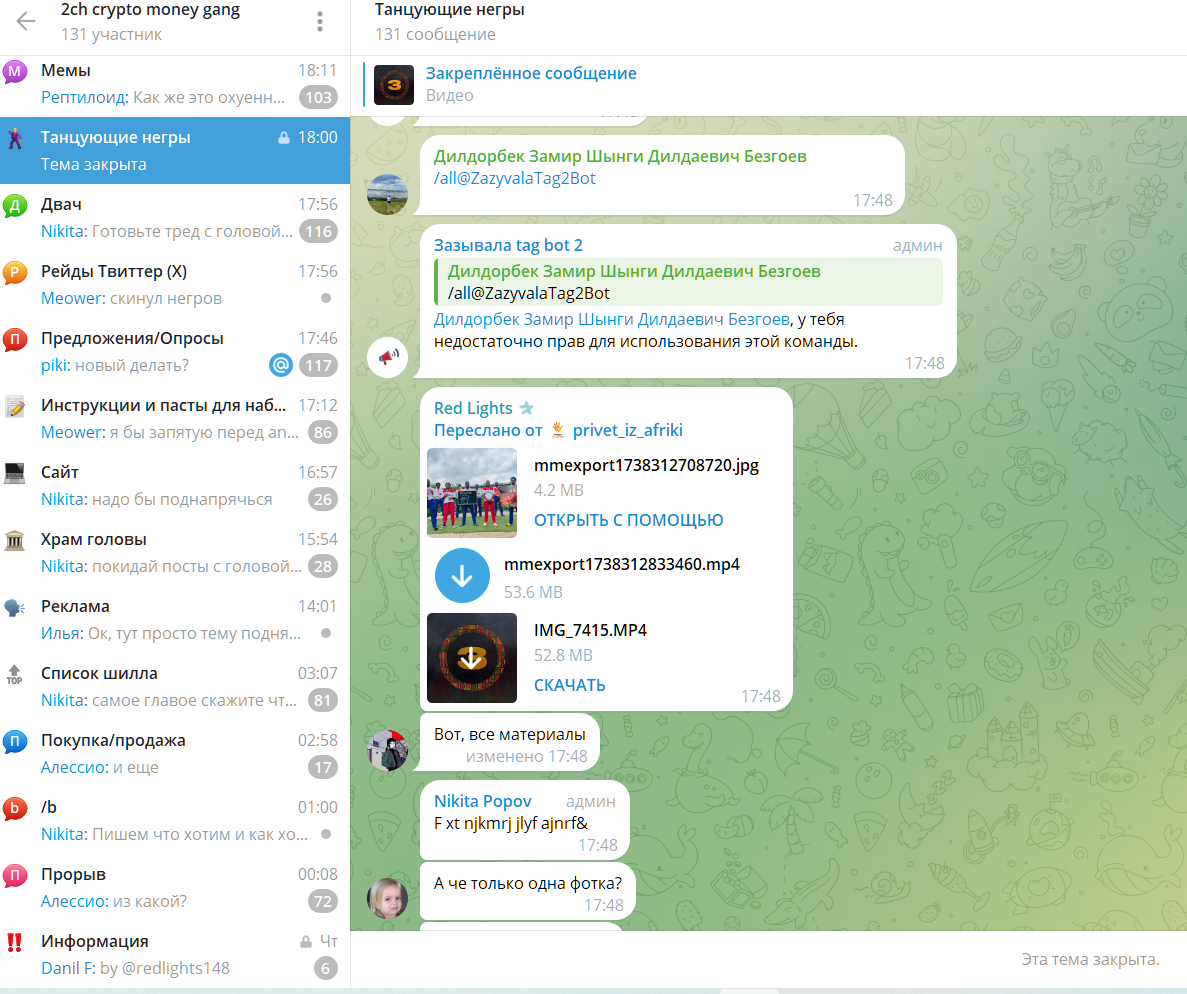Click the speaking head icon of Реклама
Image resolution: width=1187 pixels, height=994 pixels.
click(x=15, y=607)
